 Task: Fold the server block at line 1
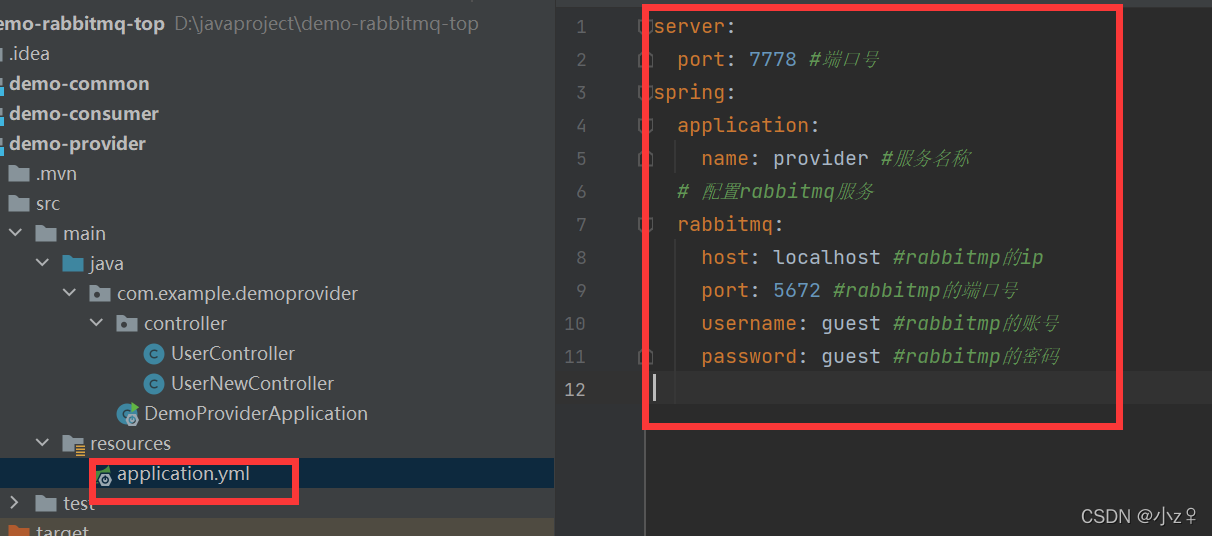[x=646, y=27]
